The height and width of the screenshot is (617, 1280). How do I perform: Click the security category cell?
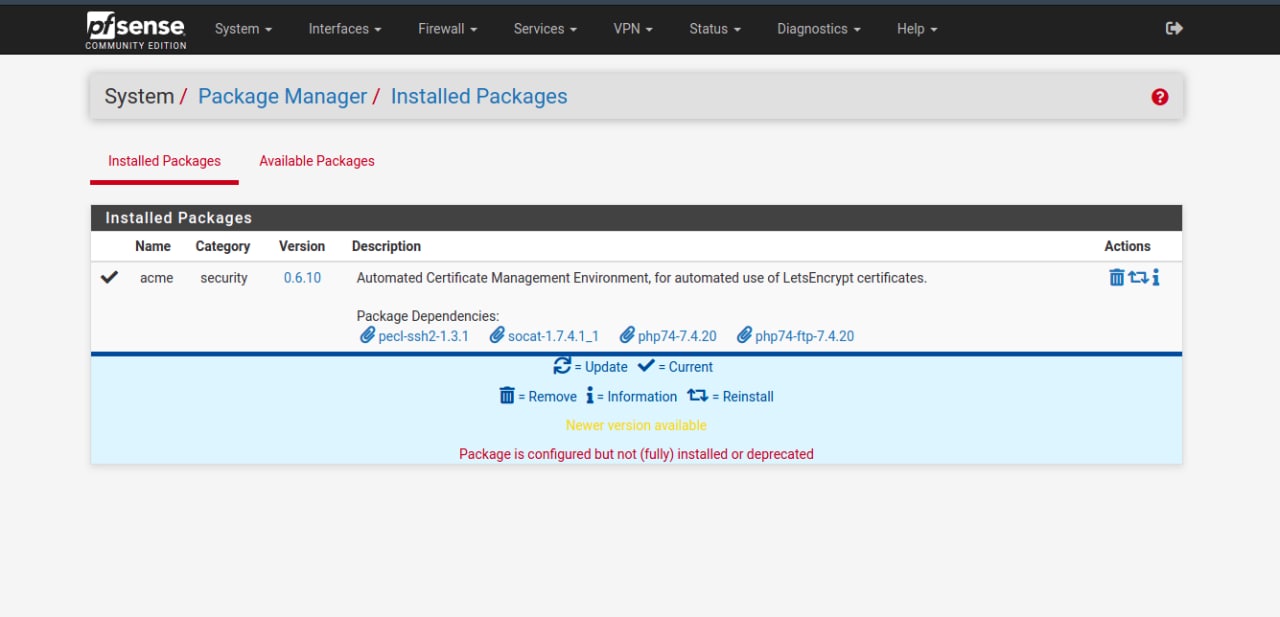click(x=224, y=278)
